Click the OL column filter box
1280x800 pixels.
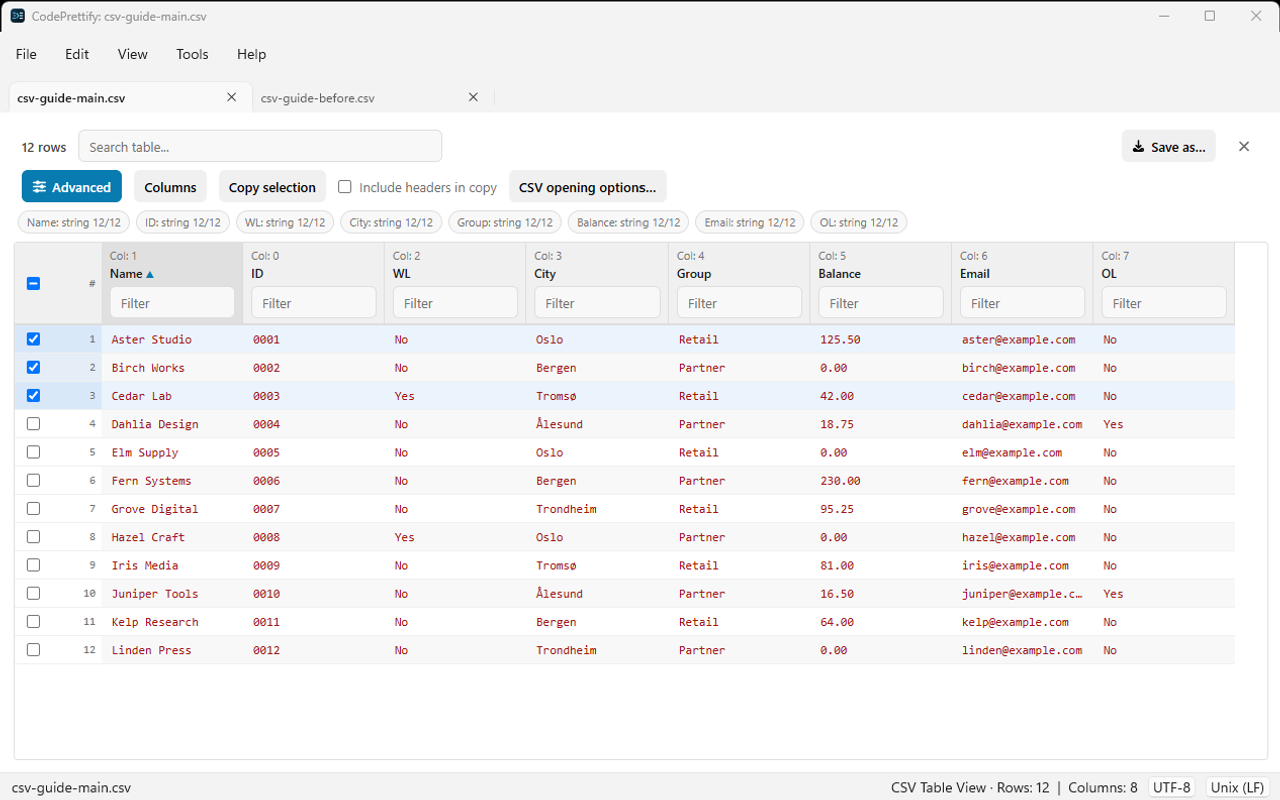pos(1164,303)
